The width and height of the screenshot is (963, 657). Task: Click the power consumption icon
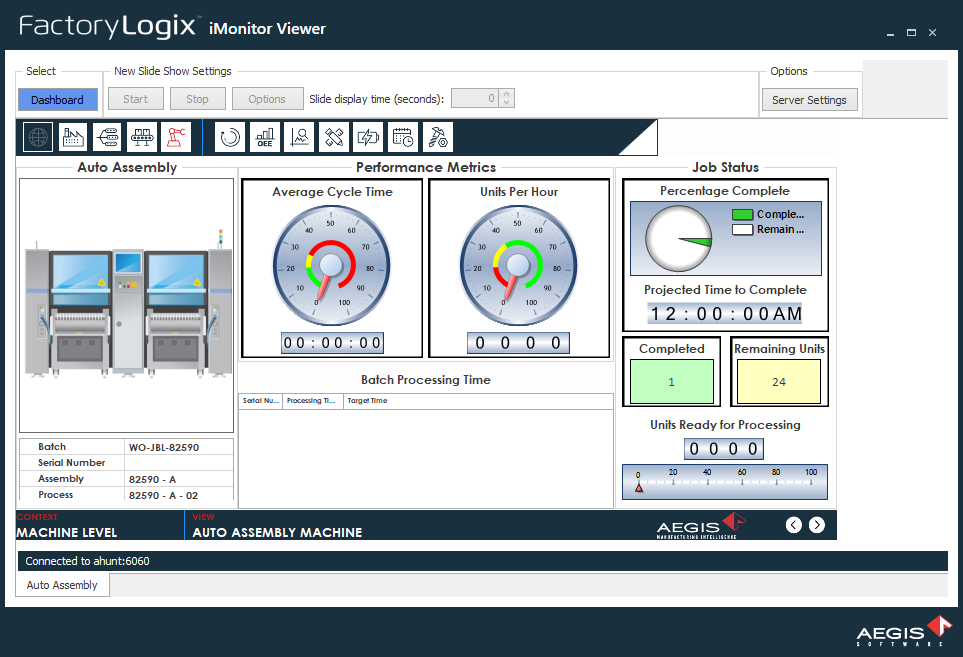click(367, 137)
